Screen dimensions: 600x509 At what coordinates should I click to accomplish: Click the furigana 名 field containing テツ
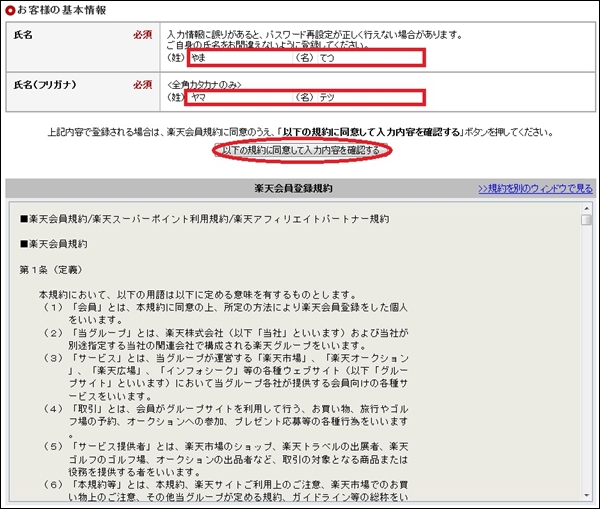pos(370,98)
